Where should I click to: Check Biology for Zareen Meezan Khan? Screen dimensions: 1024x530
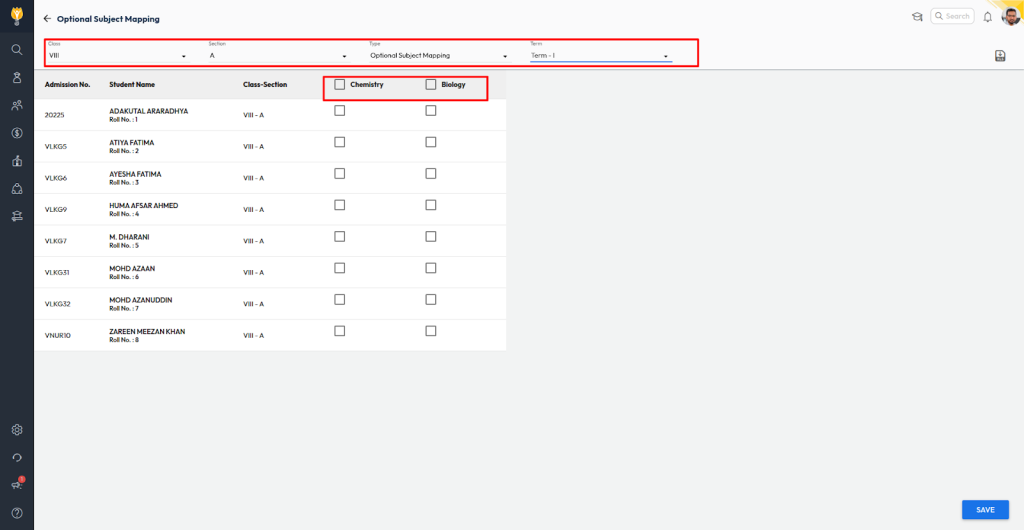pyautogui.click(x=431, y=331)
